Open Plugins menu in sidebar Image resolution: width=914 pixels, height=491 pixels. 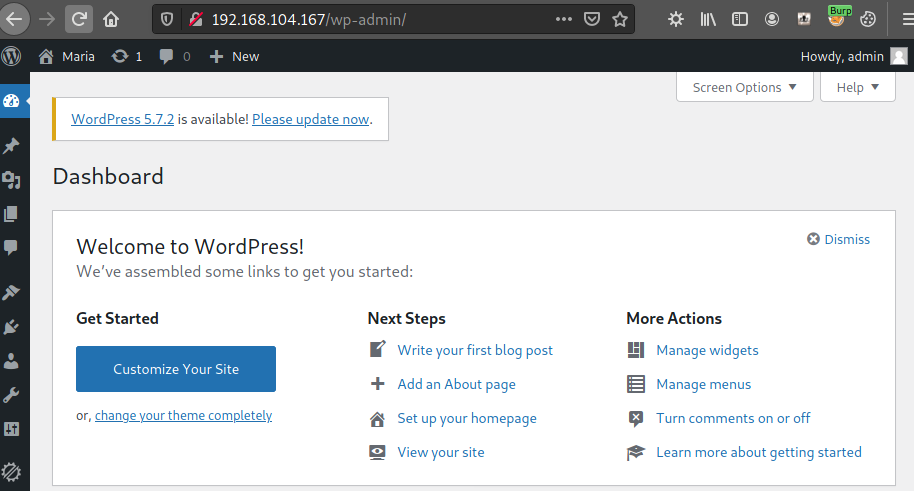click(11, 327)
